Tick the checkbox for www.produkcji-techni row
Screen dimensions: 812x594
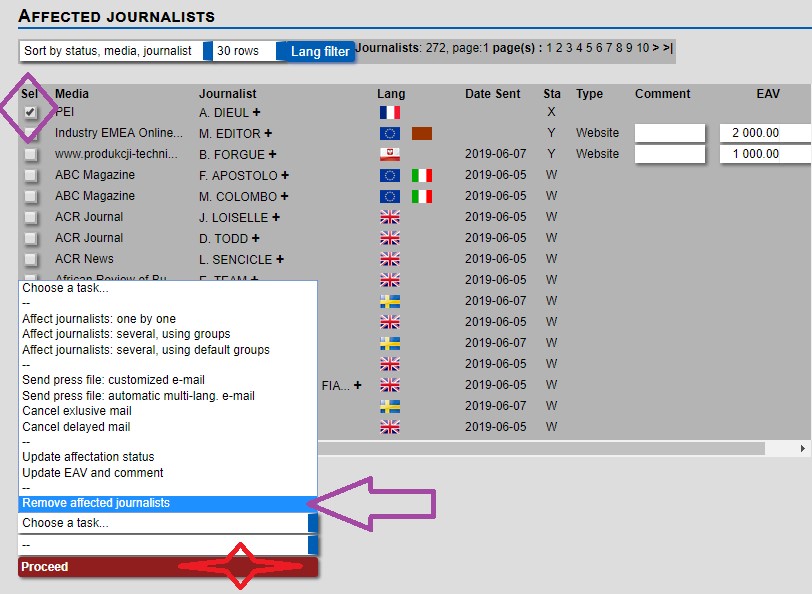pos(31,155)
